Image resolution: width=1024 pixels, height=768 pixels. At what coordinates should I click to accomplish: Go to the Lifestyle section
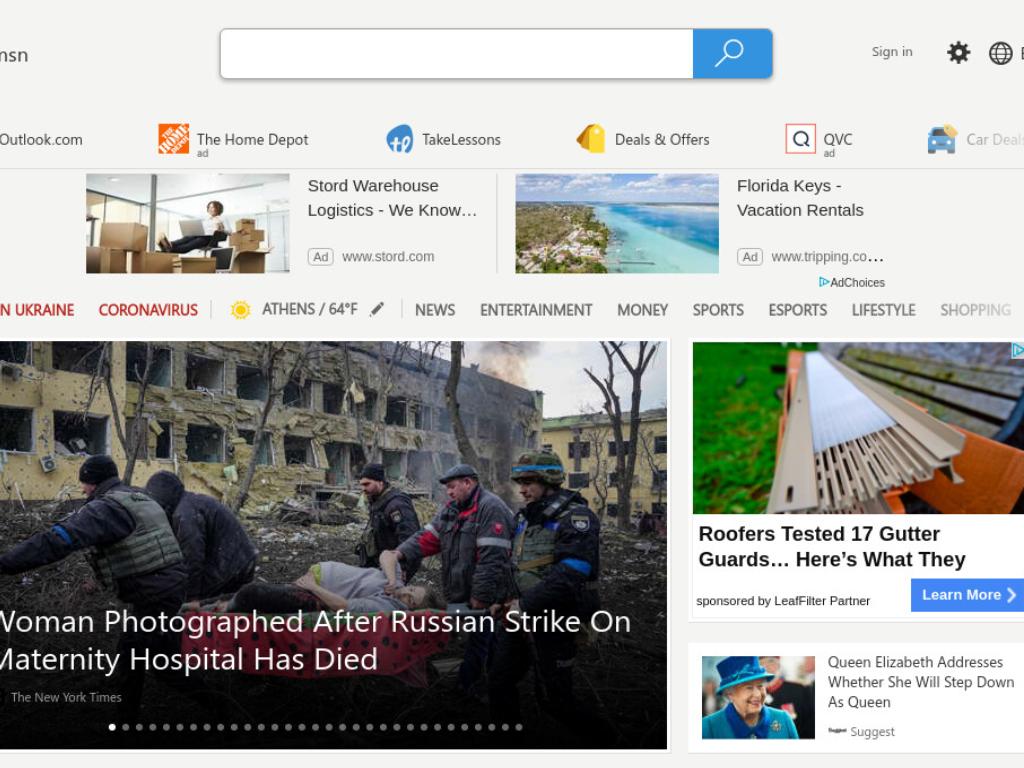click(x=884, y=310)
